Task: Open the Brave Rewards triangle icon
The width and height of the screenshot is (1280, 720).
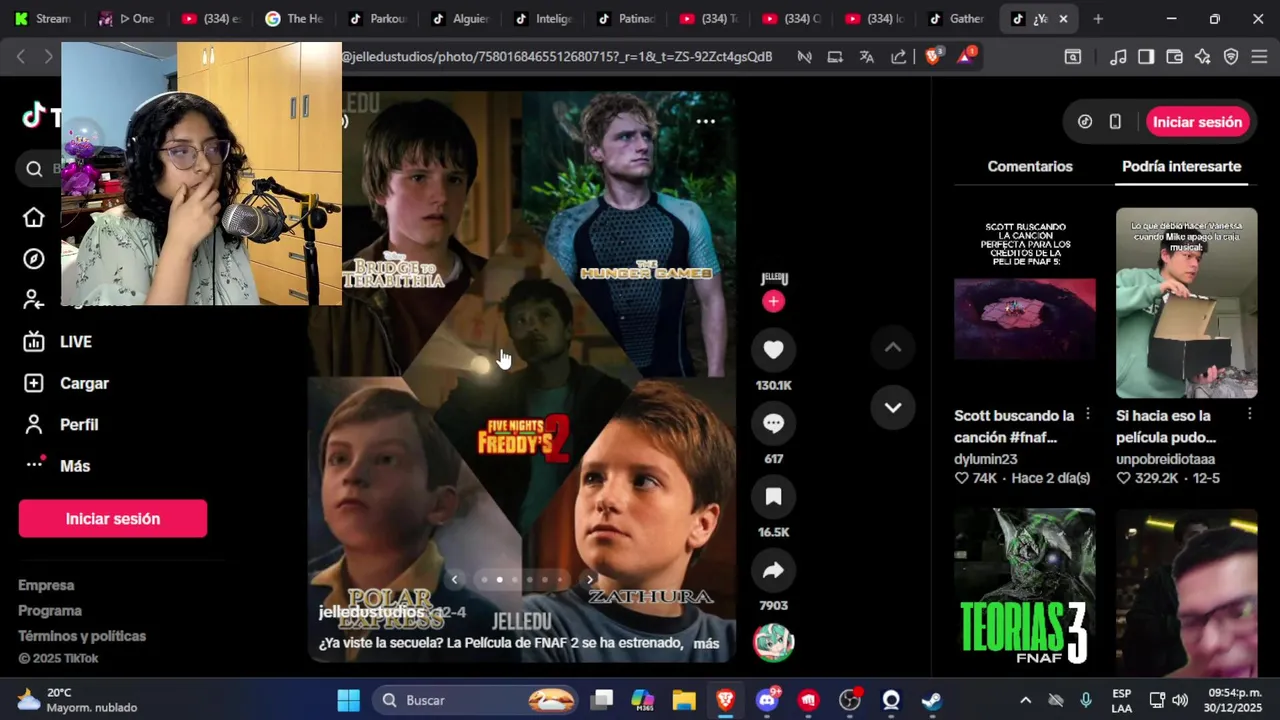Action: (x=966, y=57)
